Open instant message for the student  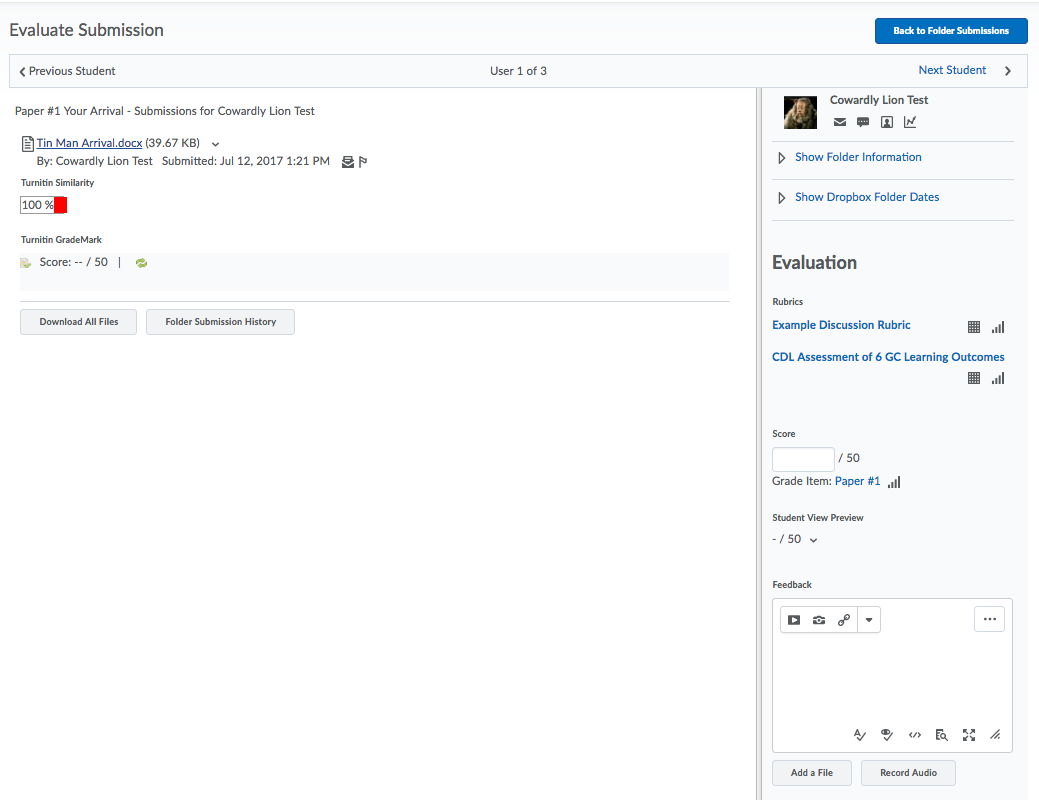tap(863, 122)
